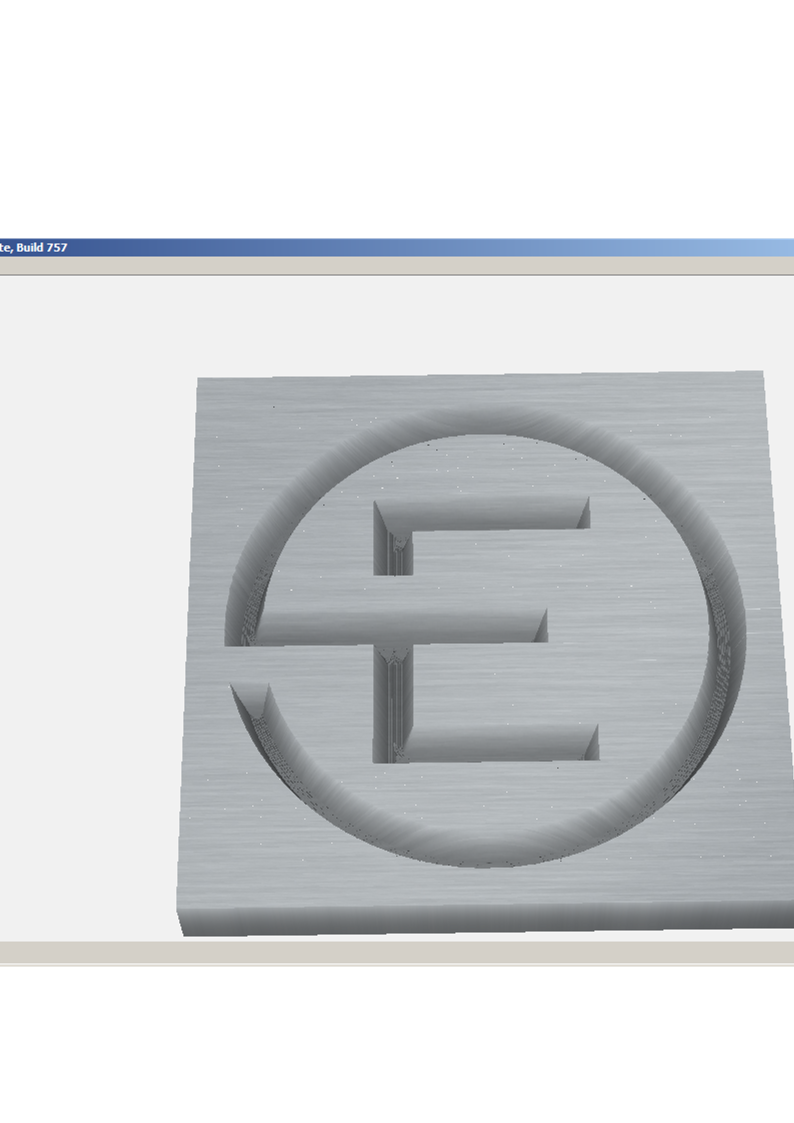Click the top-left corner of the block

click(200, 381)
